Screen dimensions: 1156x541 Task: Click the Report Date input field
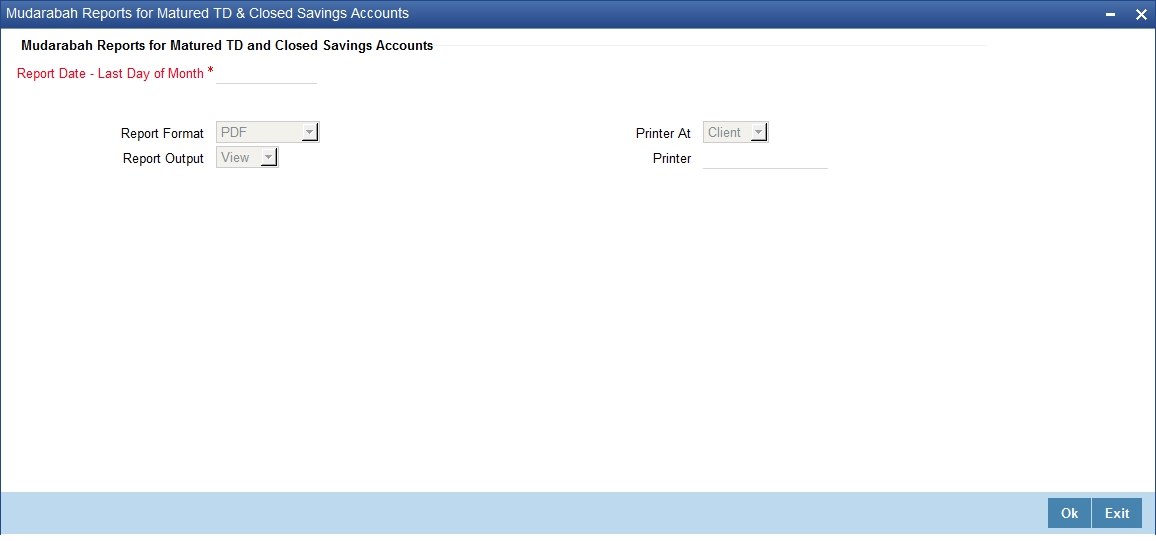pyautogui.click(x=266, y=74)
